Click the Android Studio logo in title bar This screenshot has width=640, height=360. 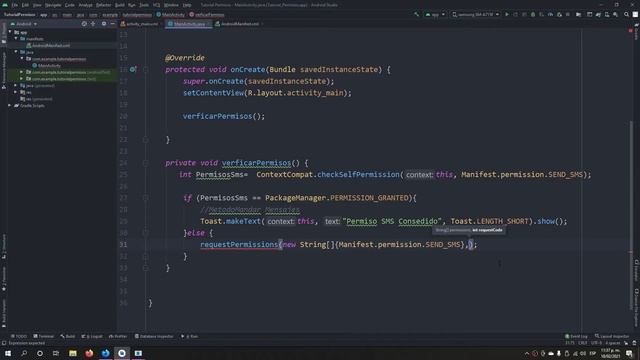coord(5,5)
